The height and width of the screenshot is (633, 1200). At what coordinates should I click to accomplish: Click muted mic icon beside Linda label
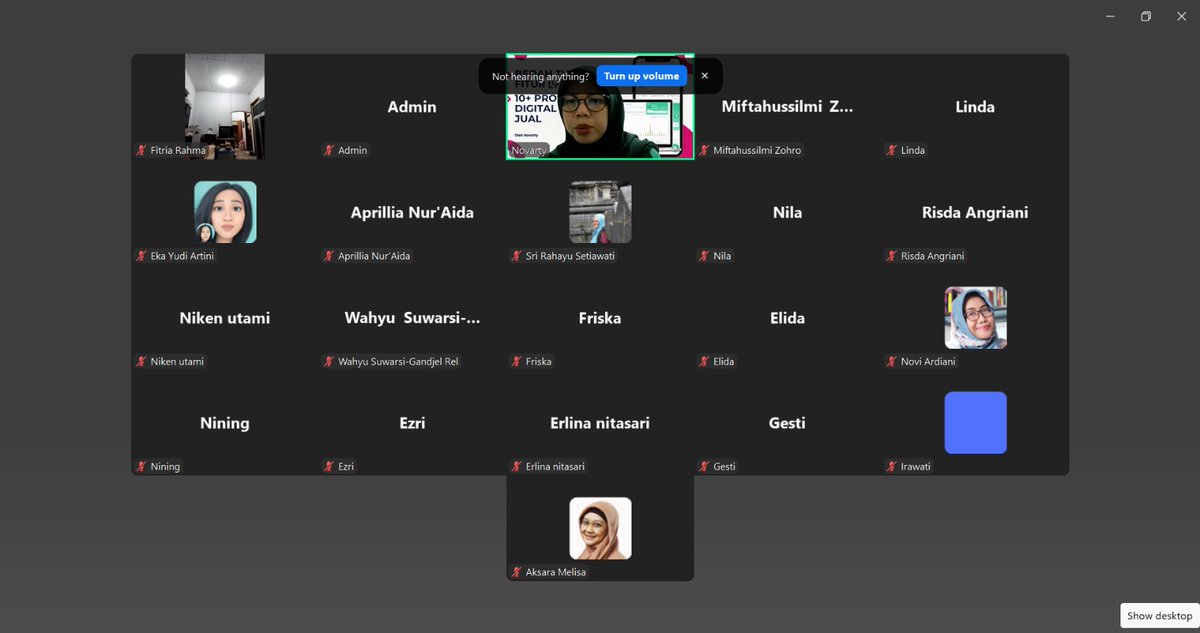click(891, 150)
